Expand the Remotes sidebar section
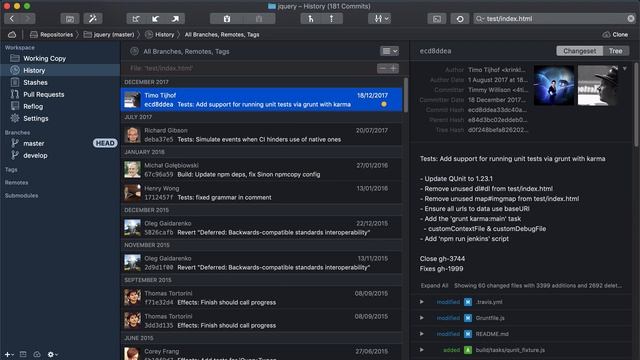 (x=16, y=182)
